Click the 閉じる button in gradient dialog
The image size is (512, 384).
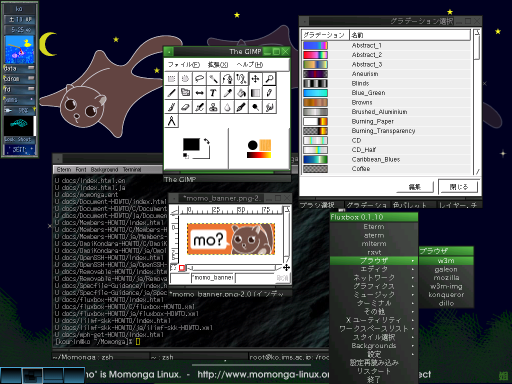tap(459, 187)
